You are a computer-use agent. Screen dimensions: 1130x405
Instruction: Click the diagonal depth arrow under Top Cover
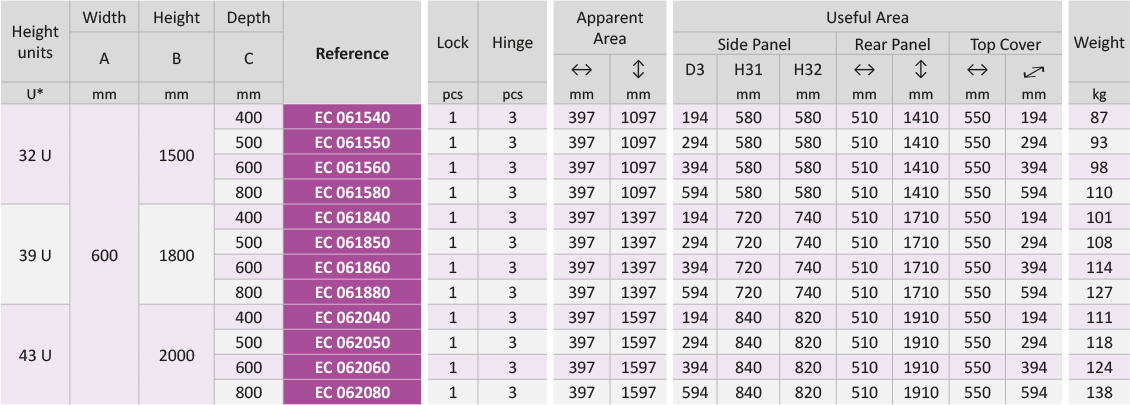[x=1034, y=70]
